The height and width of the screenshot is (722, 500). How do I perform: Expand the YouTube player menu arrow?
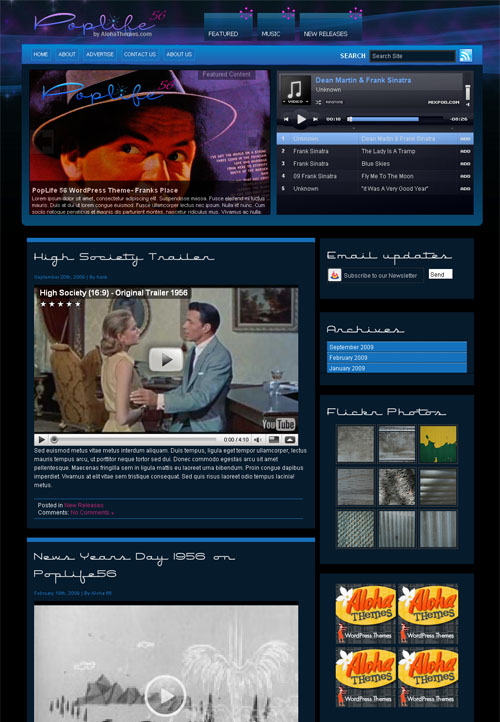290,440
